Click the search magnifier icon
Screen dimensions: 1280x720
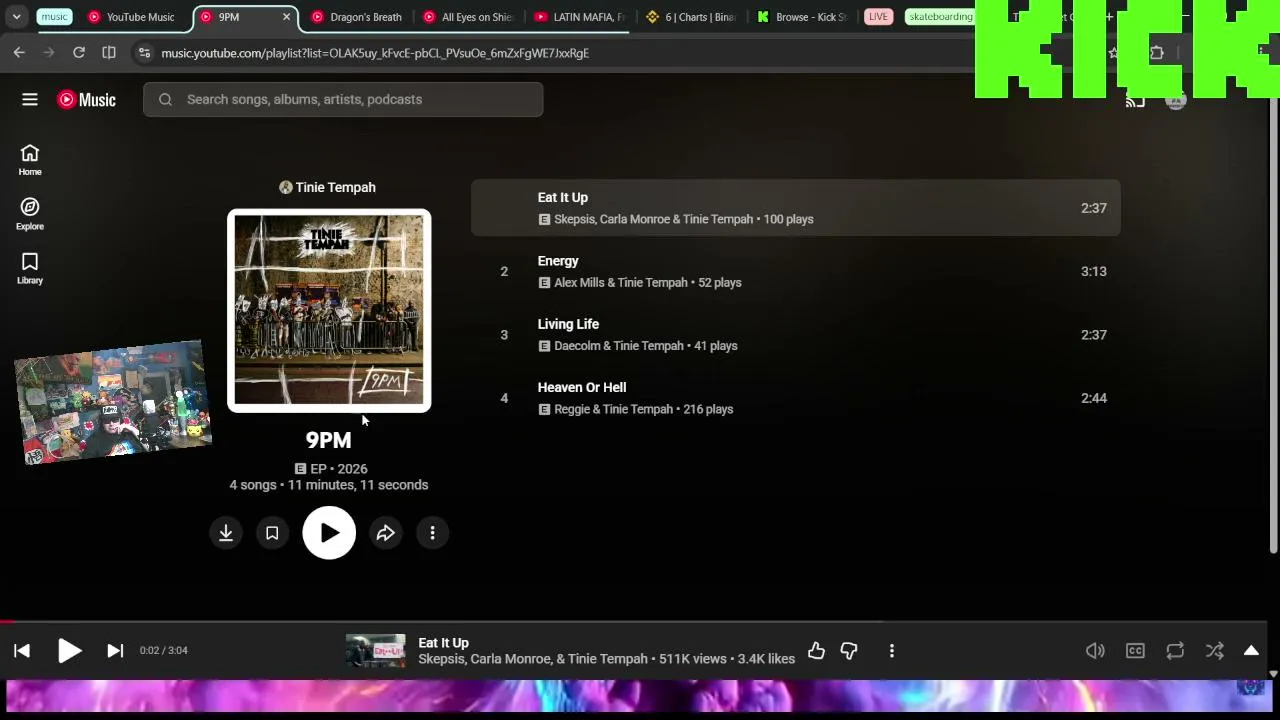coord(166,99)
